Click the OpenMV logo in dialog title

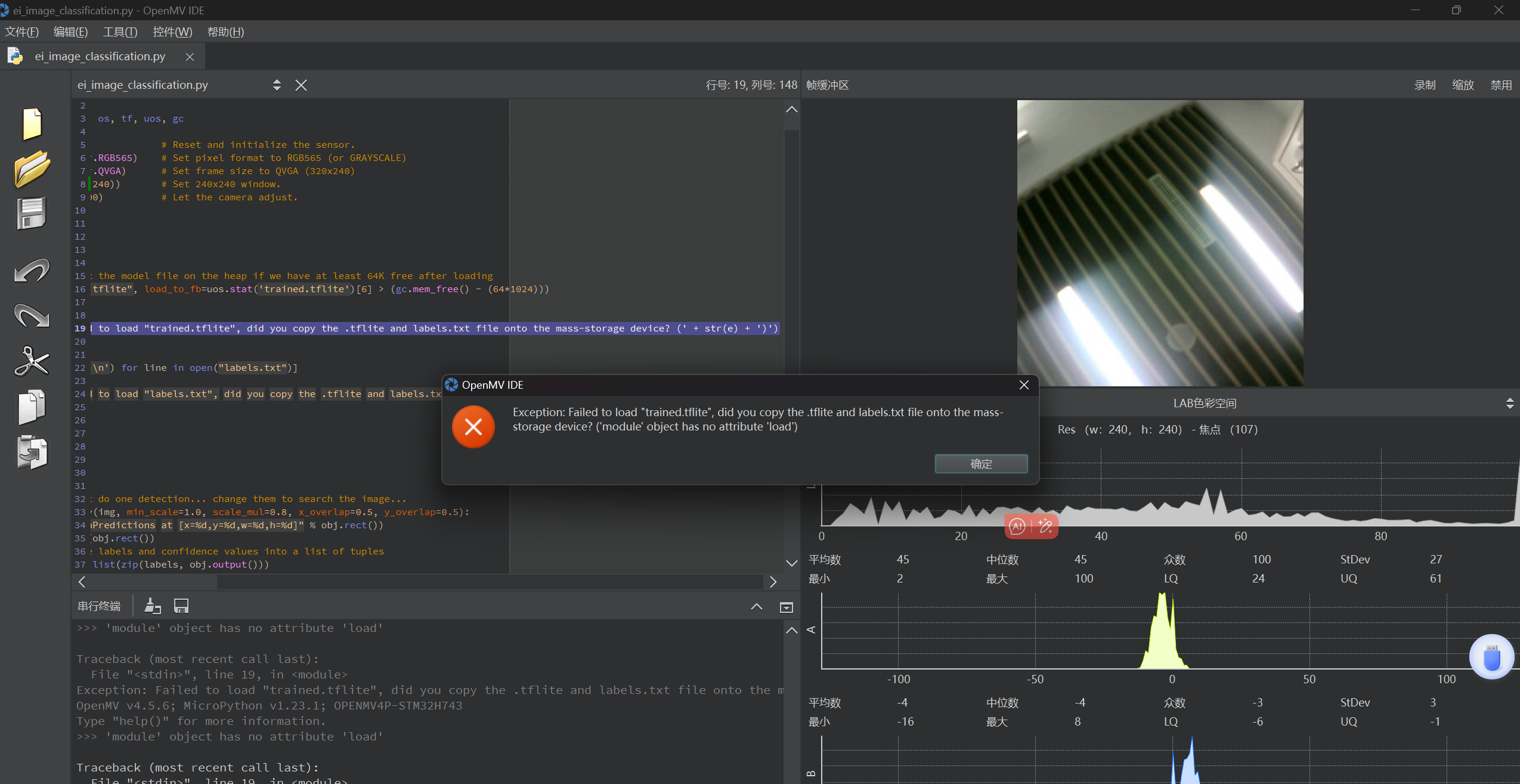pyautogui.click(x=451, y=385)
